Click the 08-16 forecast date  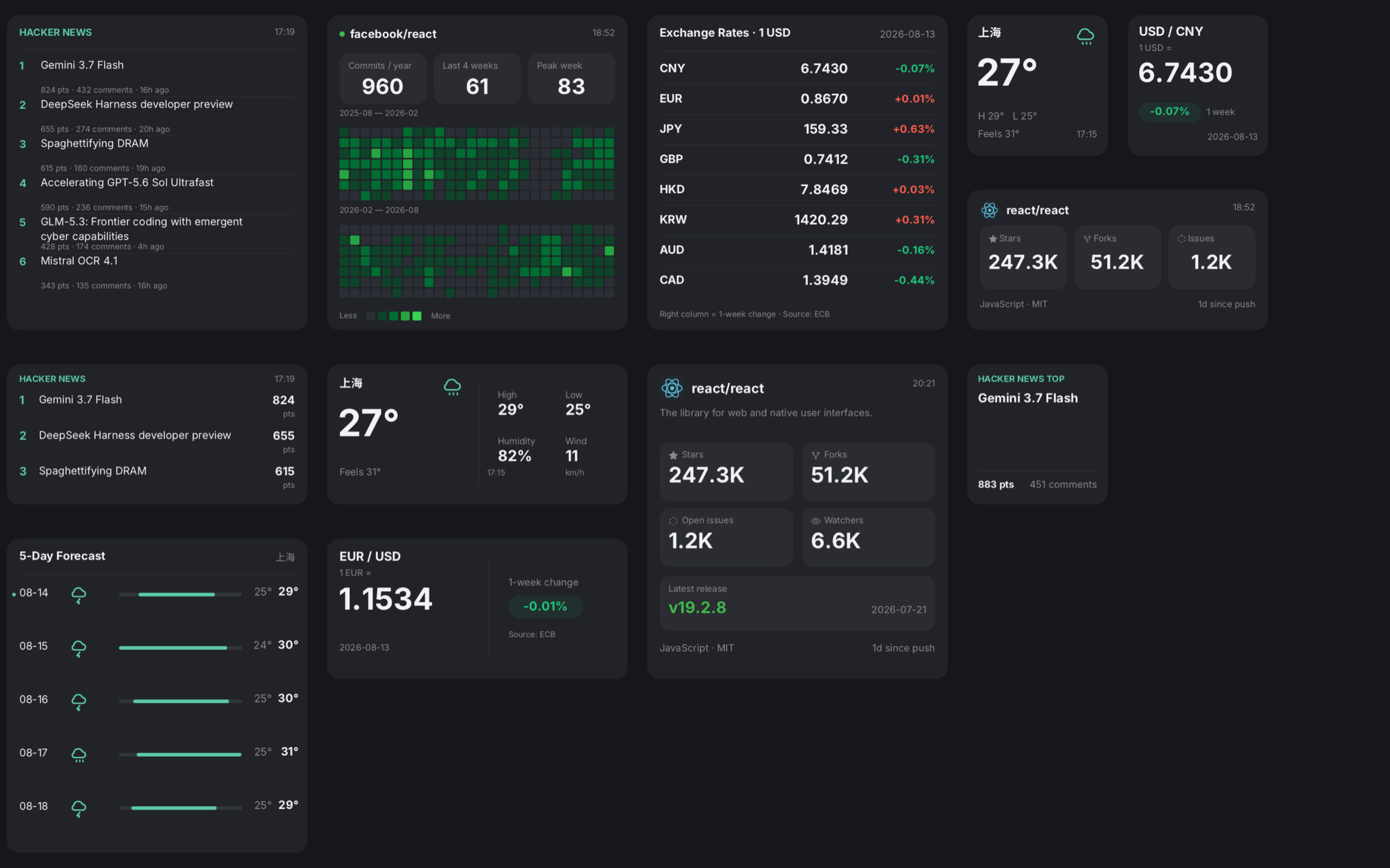point(34,699)
